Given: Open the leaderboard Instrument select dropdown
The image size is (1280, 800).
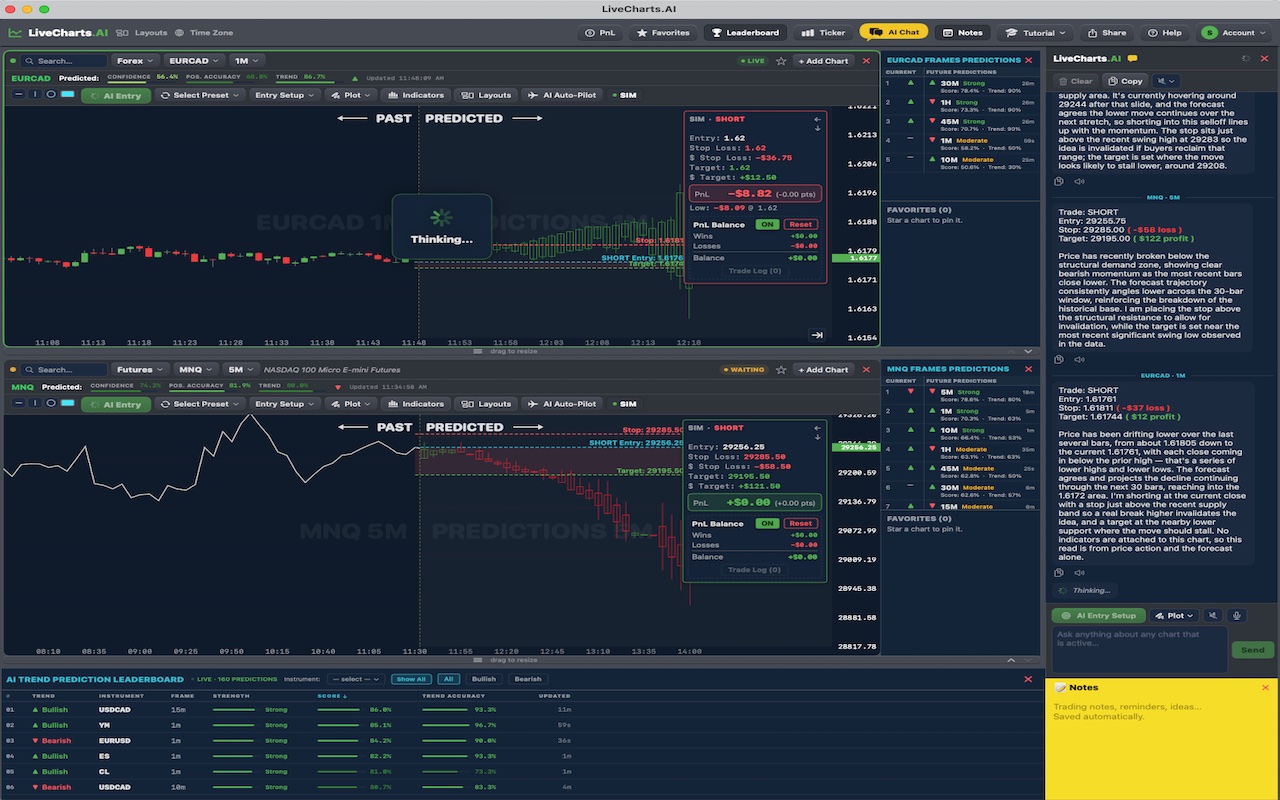Looking at the screenshot, I should [356, 679].
